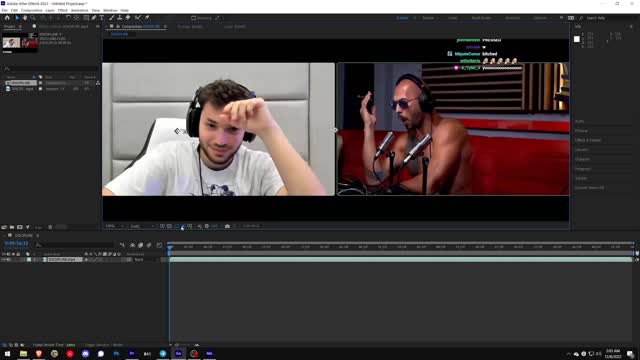
Task: Select the Pen tool
Action: pos(94,18)
